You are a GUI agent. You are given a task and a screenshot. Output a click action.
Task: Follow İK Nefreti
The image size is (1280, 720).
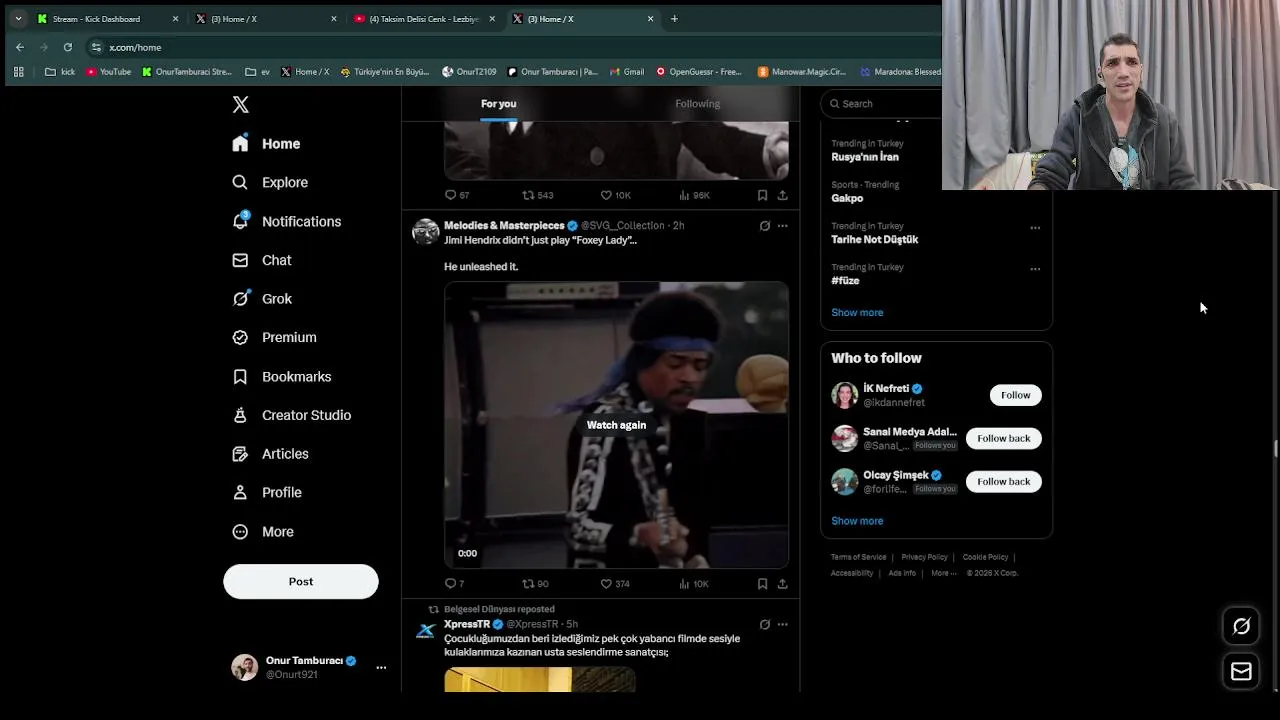click(x=1015, y=395)
